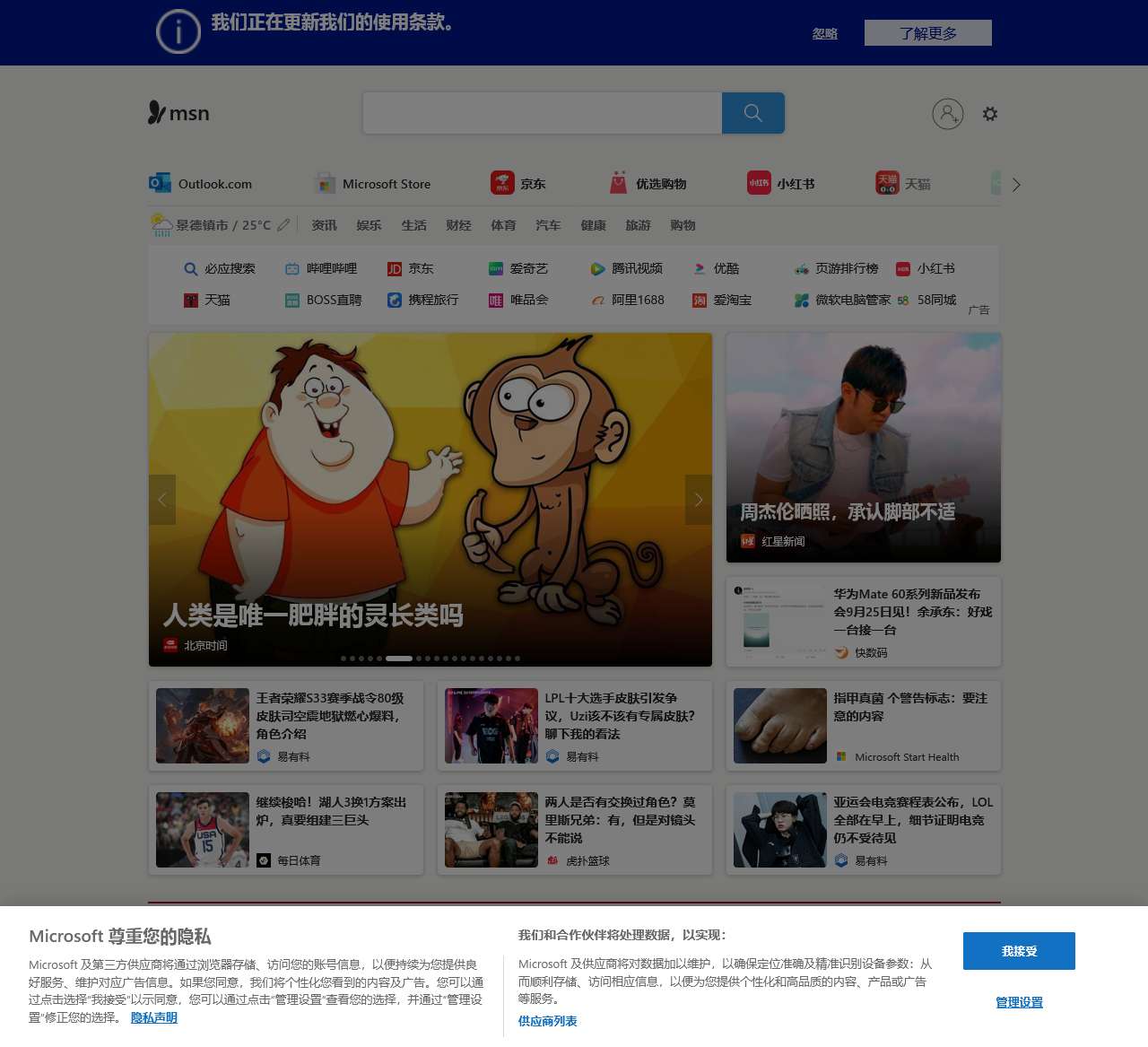Click the MSN logo
Viewport: 1148px width, 1047px height.
[178, 113]
